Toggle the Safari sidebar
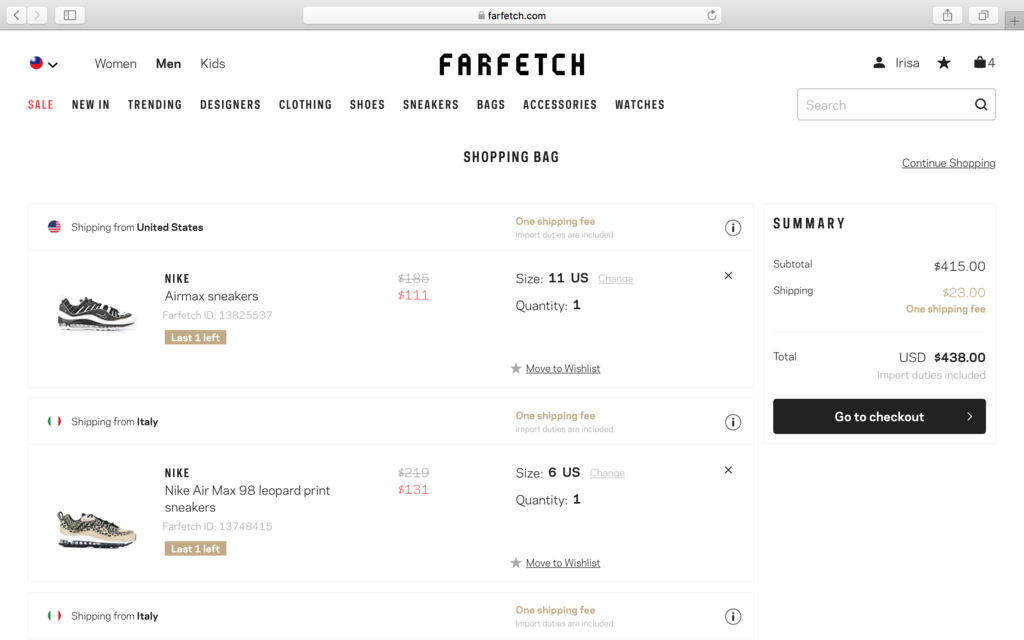The width and height of the screenshot is (1024, 640). pyautogui.click(x=70, y=15)
